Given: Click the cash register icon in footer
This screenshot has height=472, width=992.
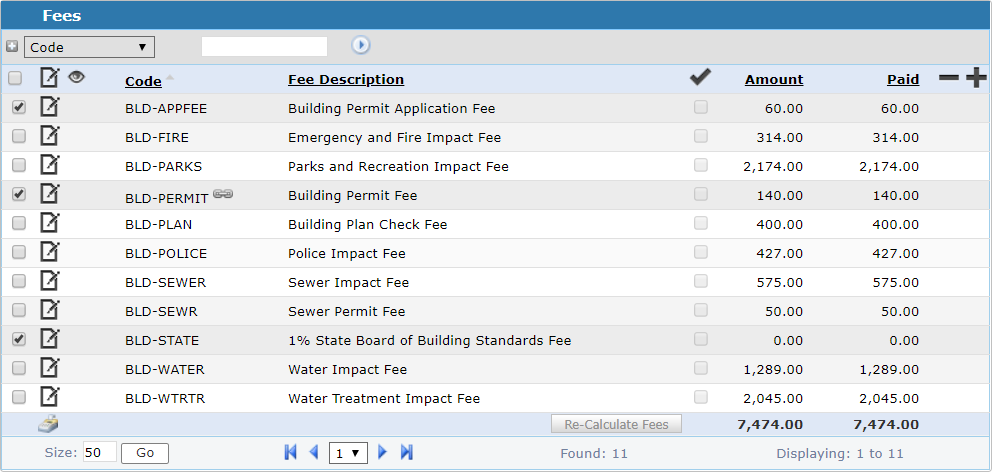Looking at the screenshot, I should coord(48,424).
